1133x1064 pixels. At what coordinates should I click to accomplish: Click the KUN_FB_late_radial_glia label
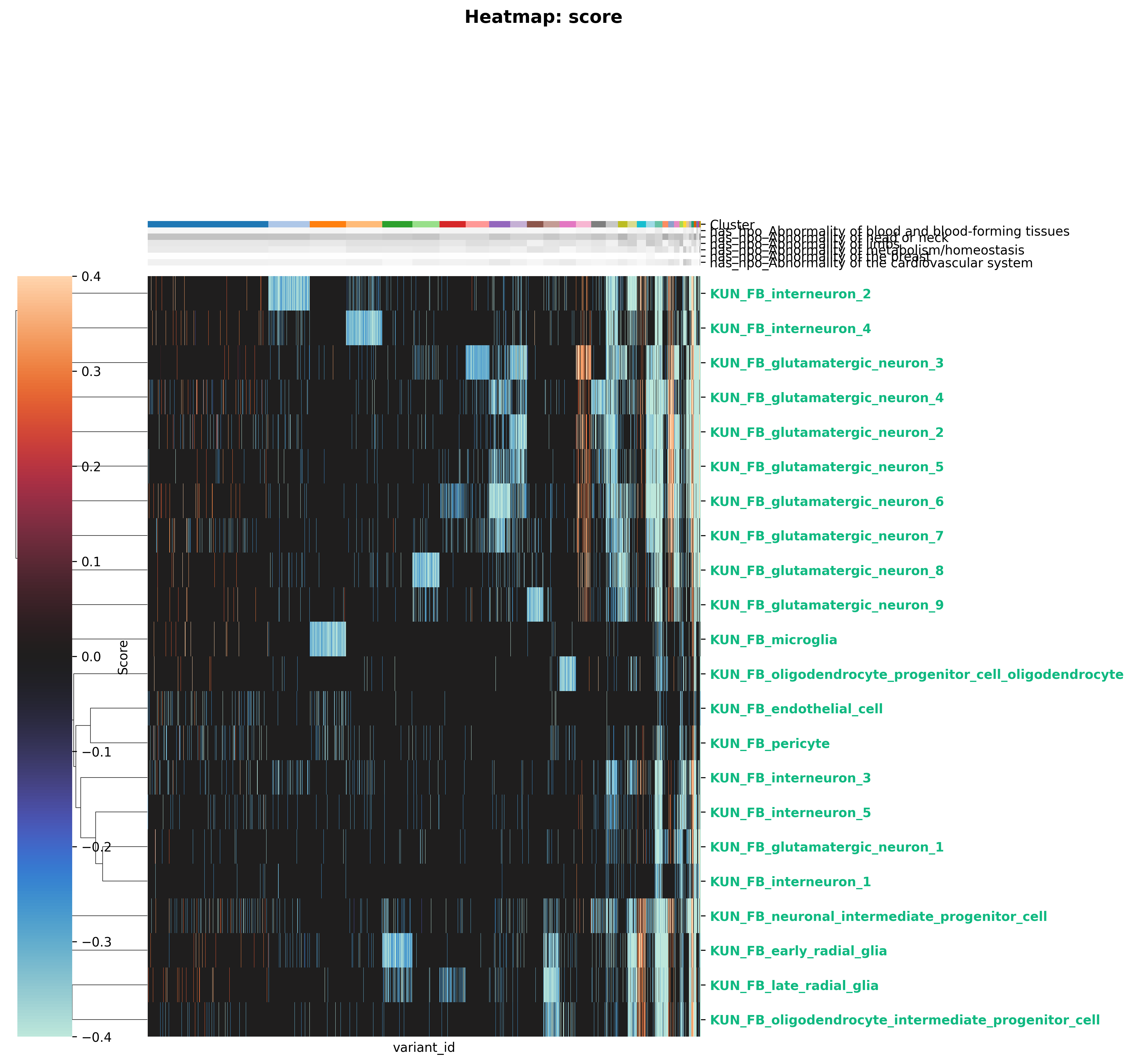click(794, 985)
